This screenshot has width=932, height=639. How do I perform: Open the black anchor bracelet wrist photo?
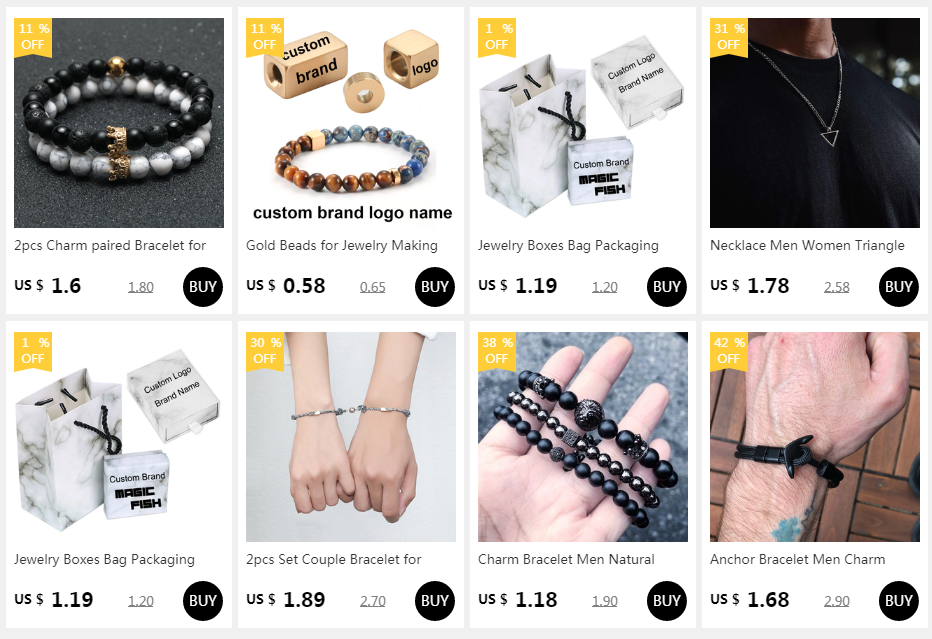point(814,436)
